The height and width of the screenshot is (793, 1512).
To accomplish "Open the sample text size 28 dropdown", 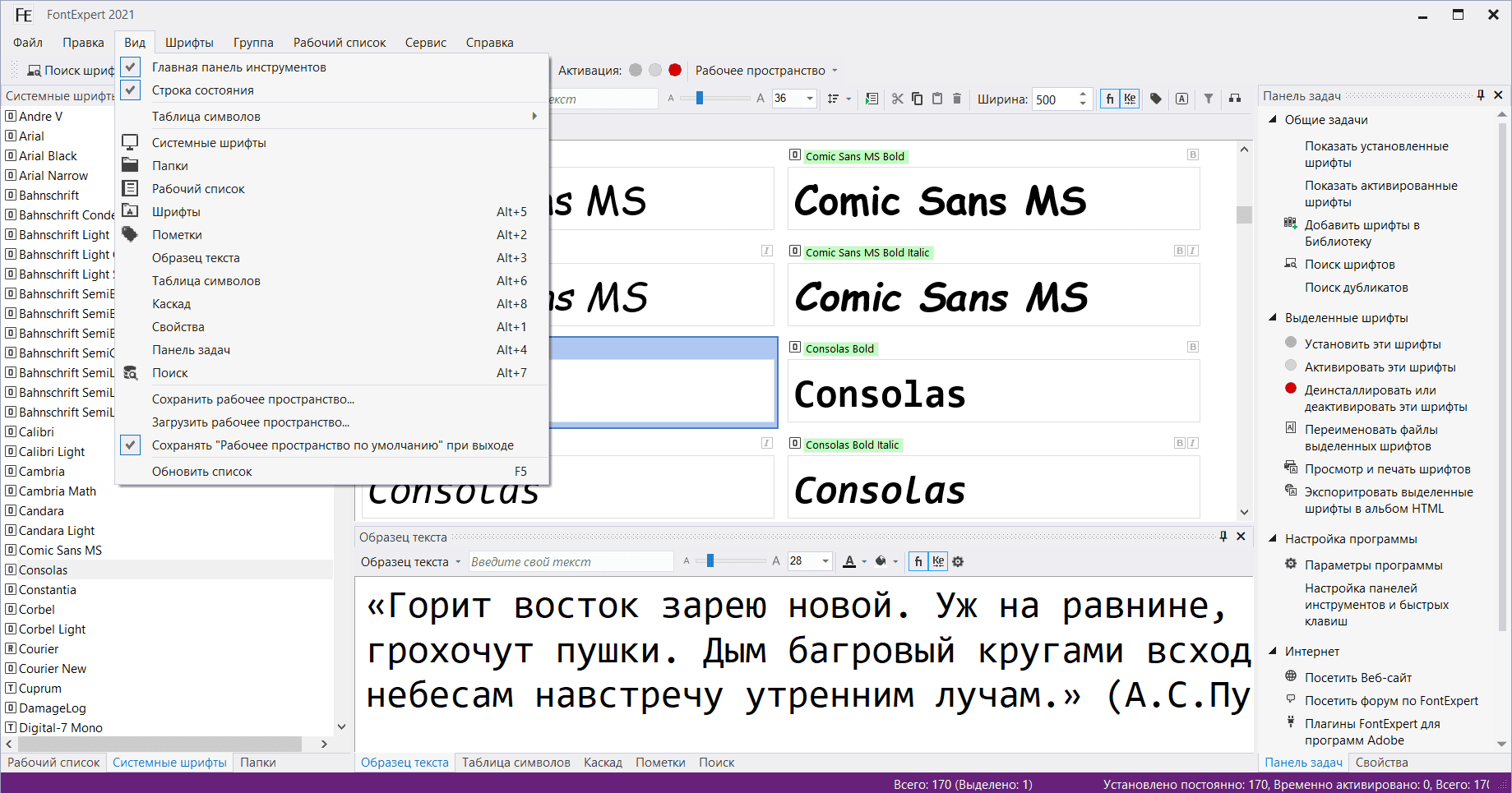I will click(x=825, y=561).
